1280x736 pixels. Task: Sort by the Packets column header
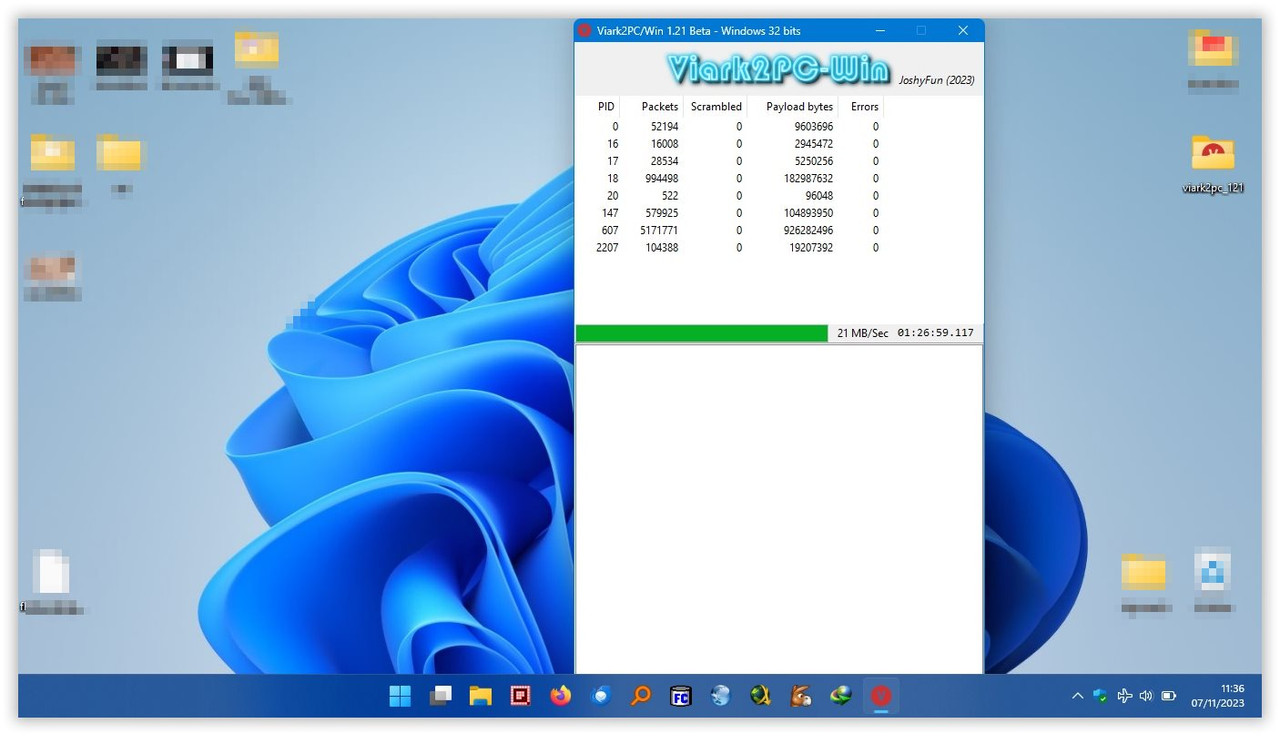coord(659,106)
